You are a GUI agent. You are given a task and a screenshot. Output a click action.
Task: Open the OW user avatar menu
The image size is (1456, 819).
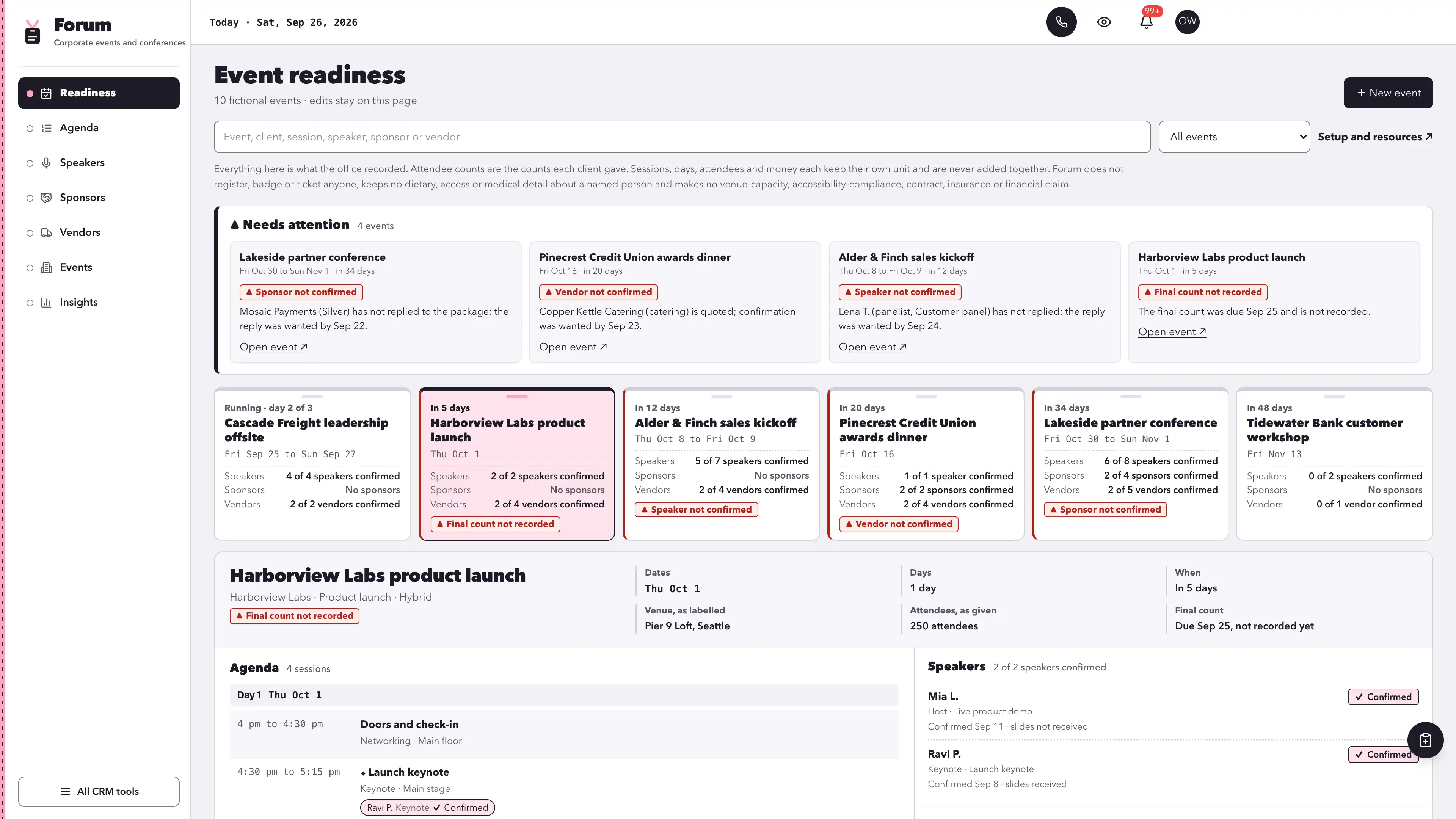tap(1187, 22)
